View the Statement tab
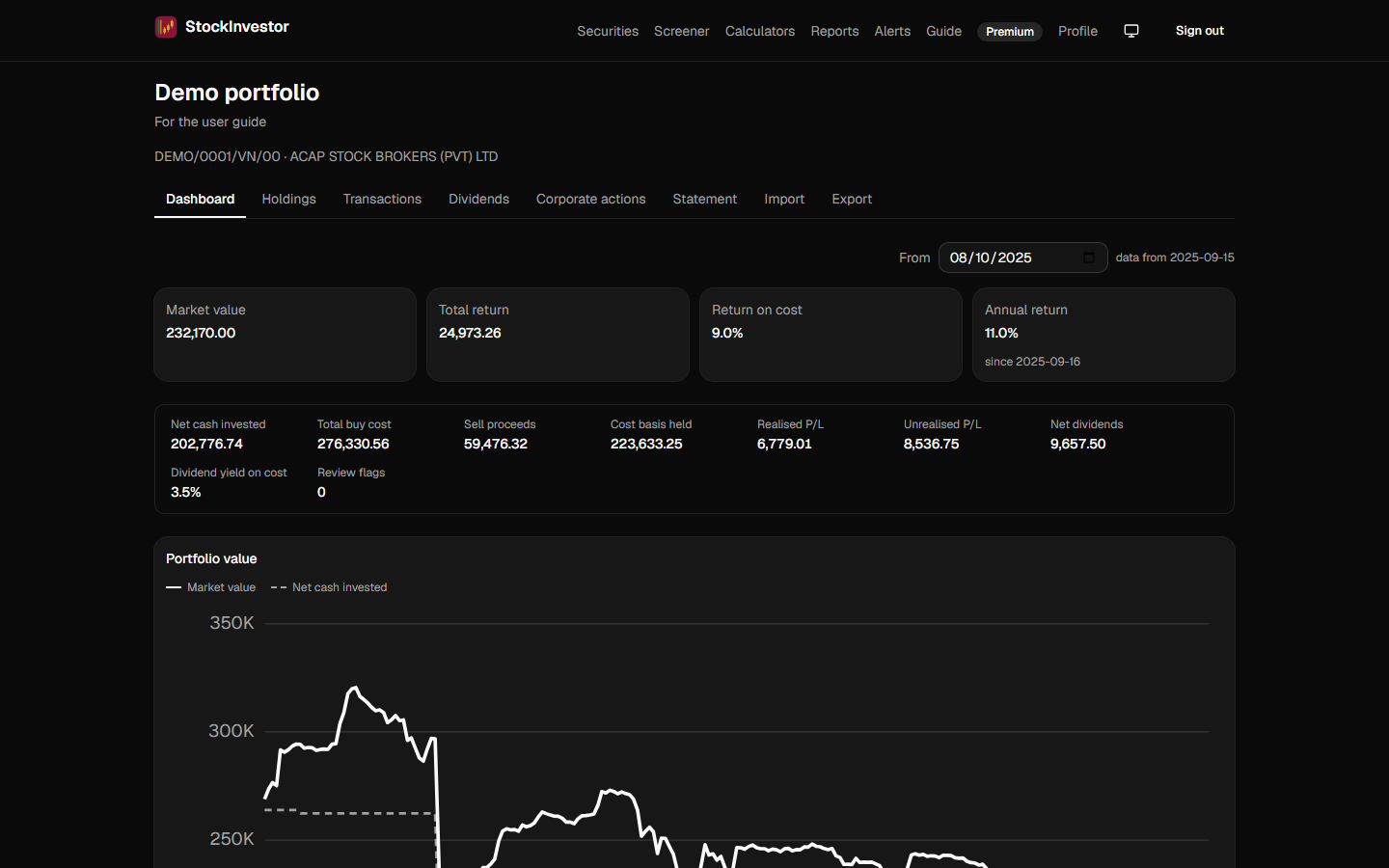 click(x=705, y=199)
